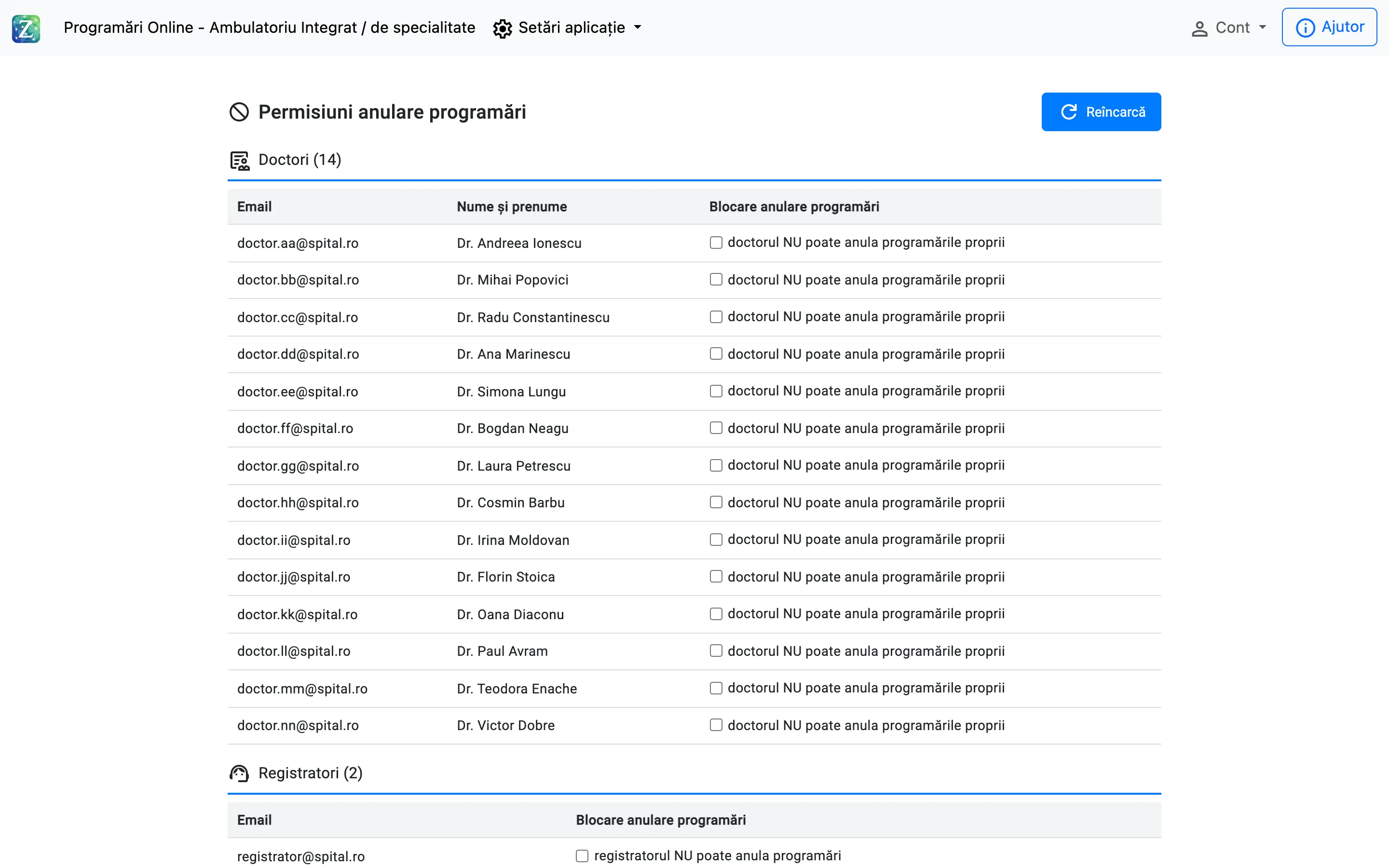Click the Permisiuni anulare programări title
The width and height of the screenshot is (1389, 868).
[392, 112]
